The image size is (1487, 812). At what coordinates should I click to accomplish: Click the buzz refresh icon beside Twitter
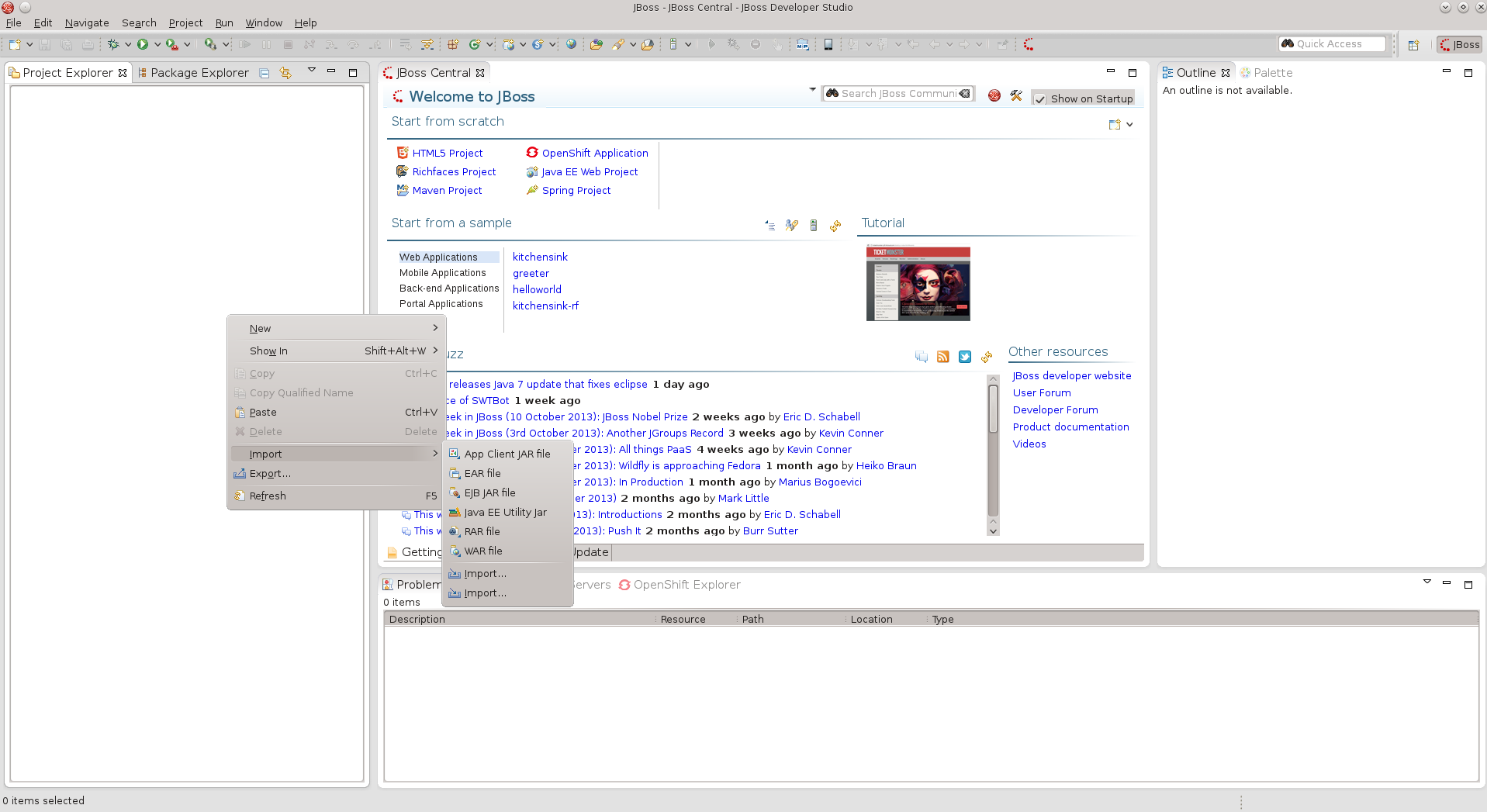coord(987,357)
